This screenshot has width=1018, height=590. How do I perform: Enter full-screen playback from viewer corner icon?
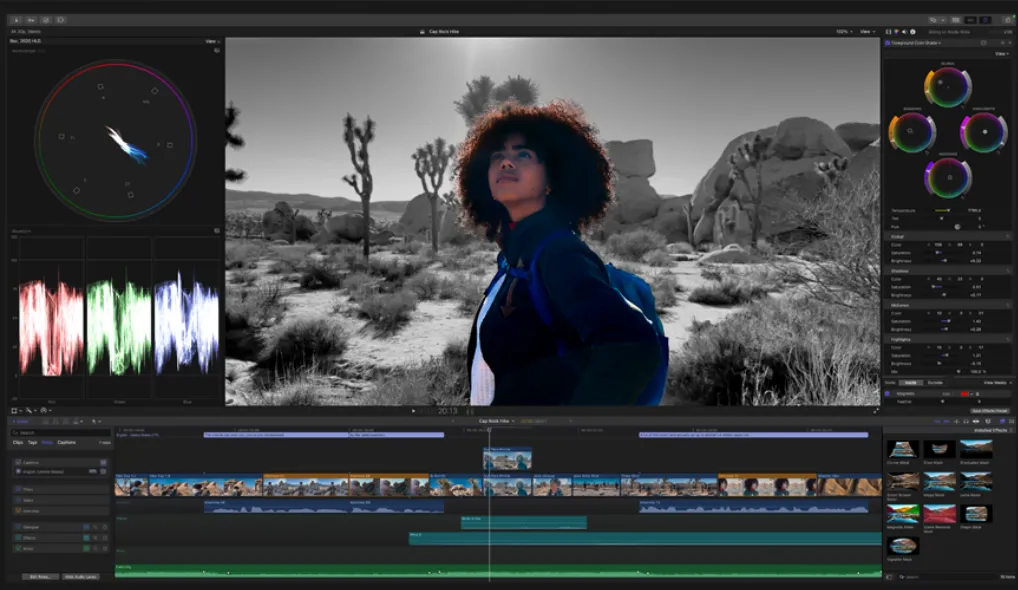coord(876,411)
